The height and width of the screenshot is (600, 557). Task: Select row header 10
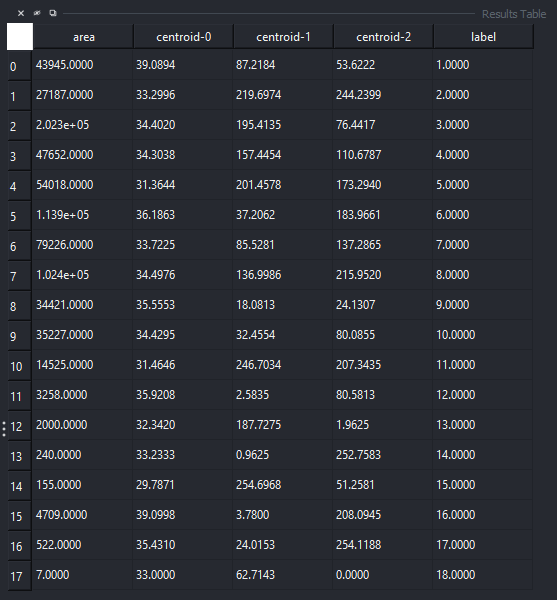[20, 365]
